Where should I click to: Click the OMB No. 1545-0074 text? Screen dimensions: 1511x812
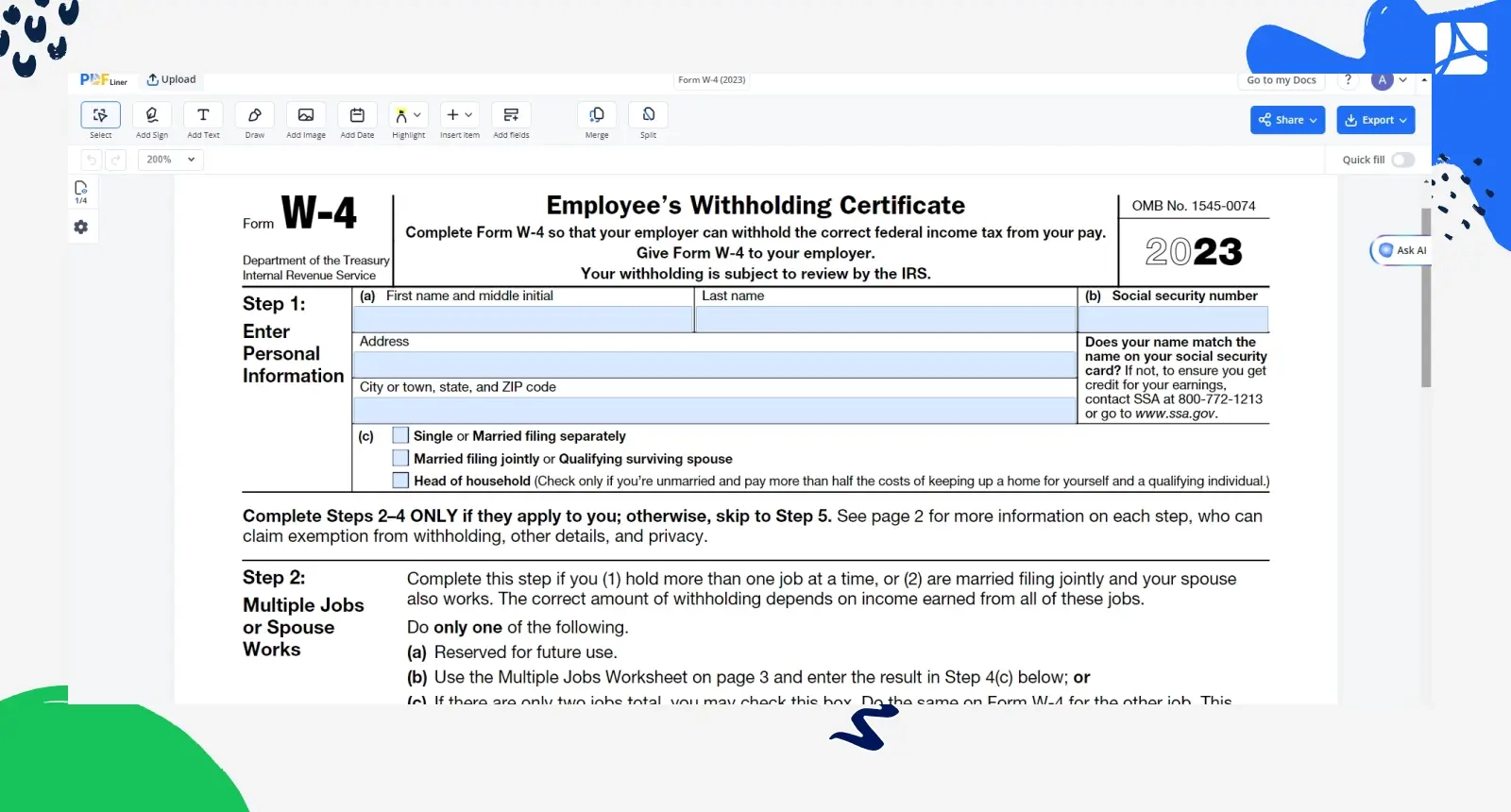pos(1194,206)
